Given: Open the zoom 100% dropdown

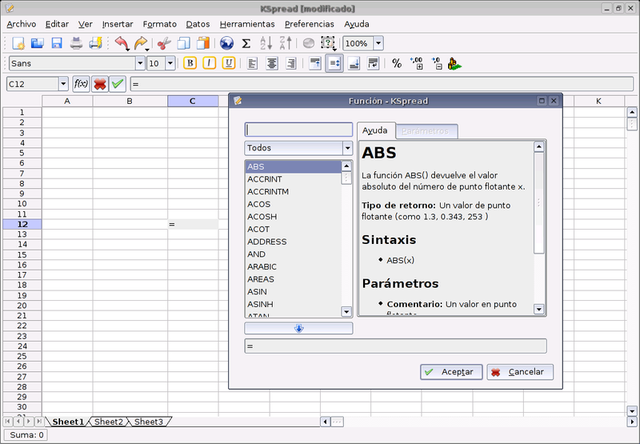Looking at the screenshot, I should (x=378, y=43).
